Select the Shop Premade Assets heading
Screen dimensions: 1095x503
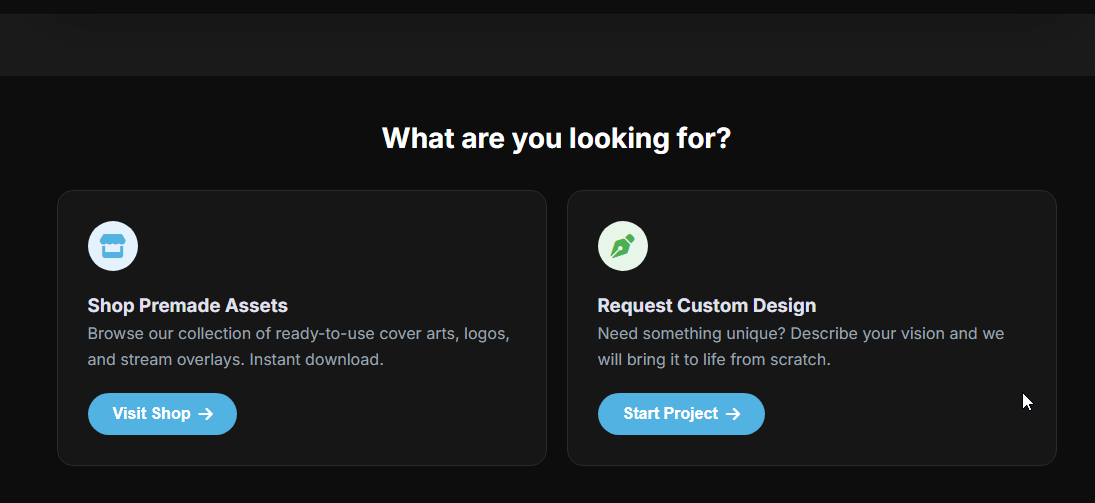click(x=187, y=306)
